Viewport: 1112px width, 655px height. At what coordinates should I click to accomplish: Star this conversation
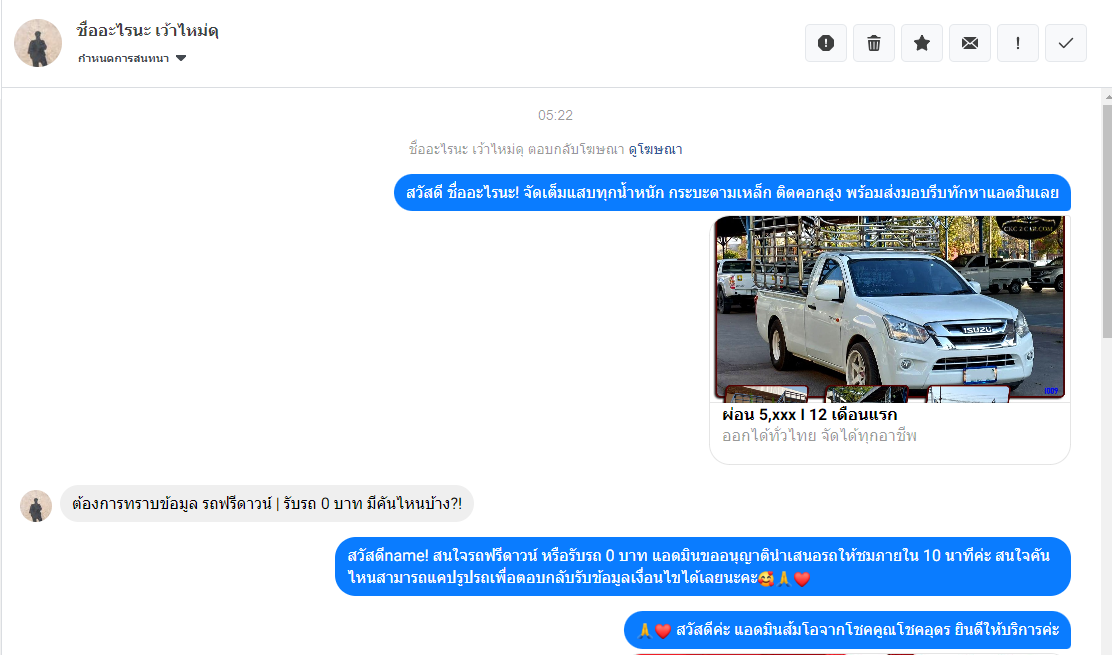coord(922,43)
